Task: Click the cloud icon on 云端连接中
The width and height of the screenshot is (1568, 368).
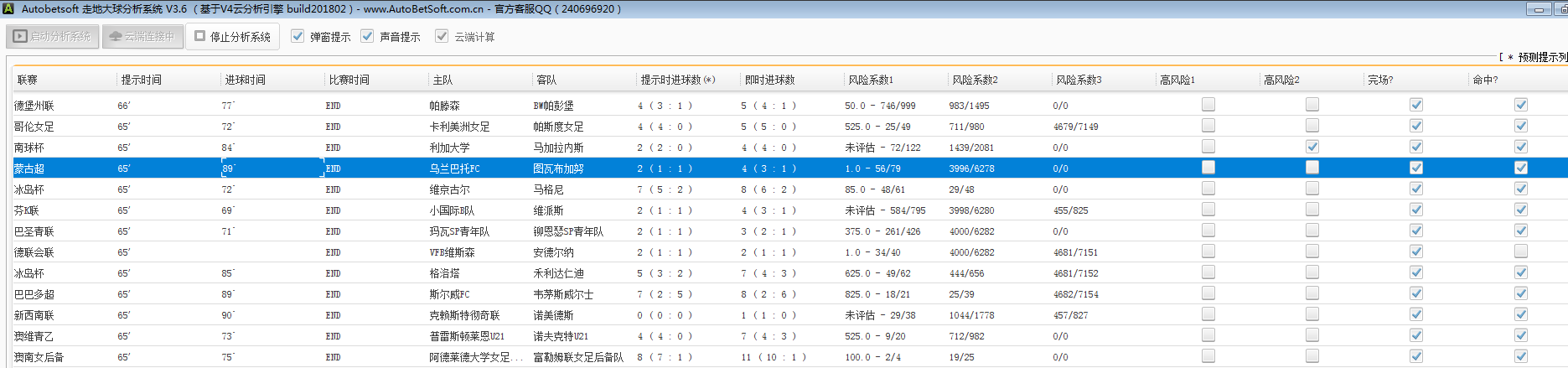Action: tap(116, 37)
